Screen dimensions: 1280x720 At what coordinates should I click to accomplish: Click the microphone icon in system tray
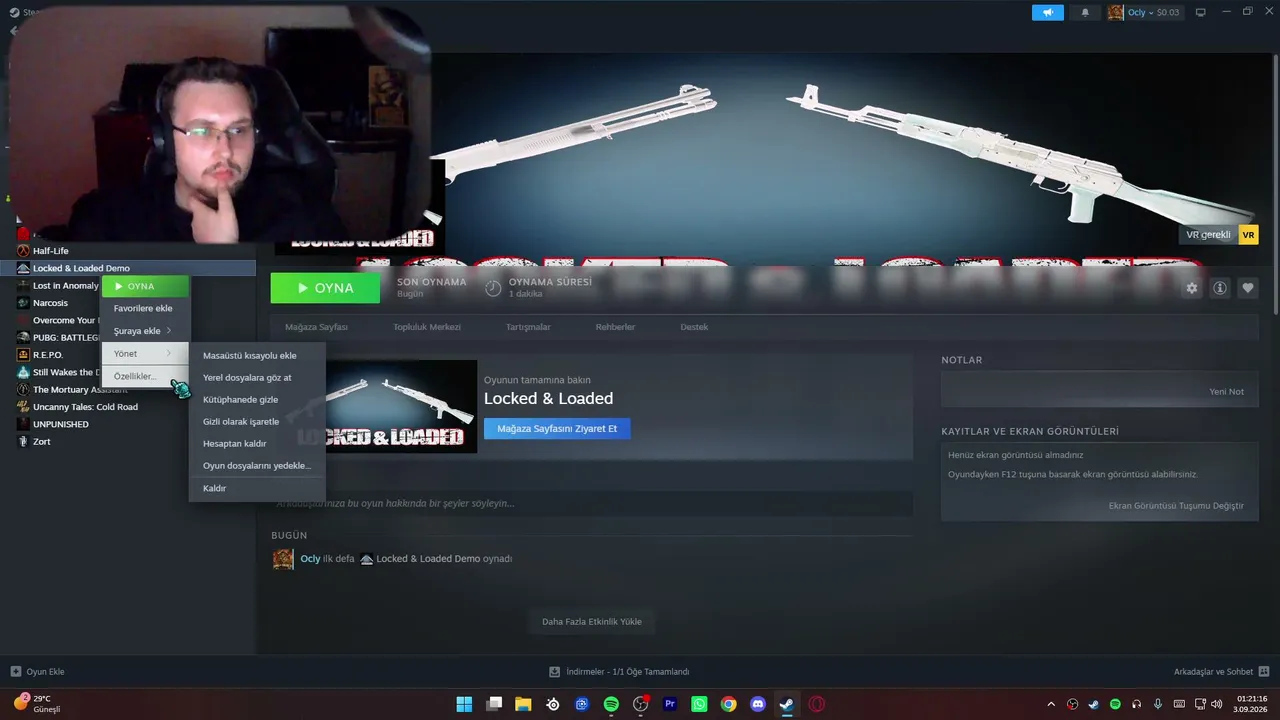(1158, 704)
